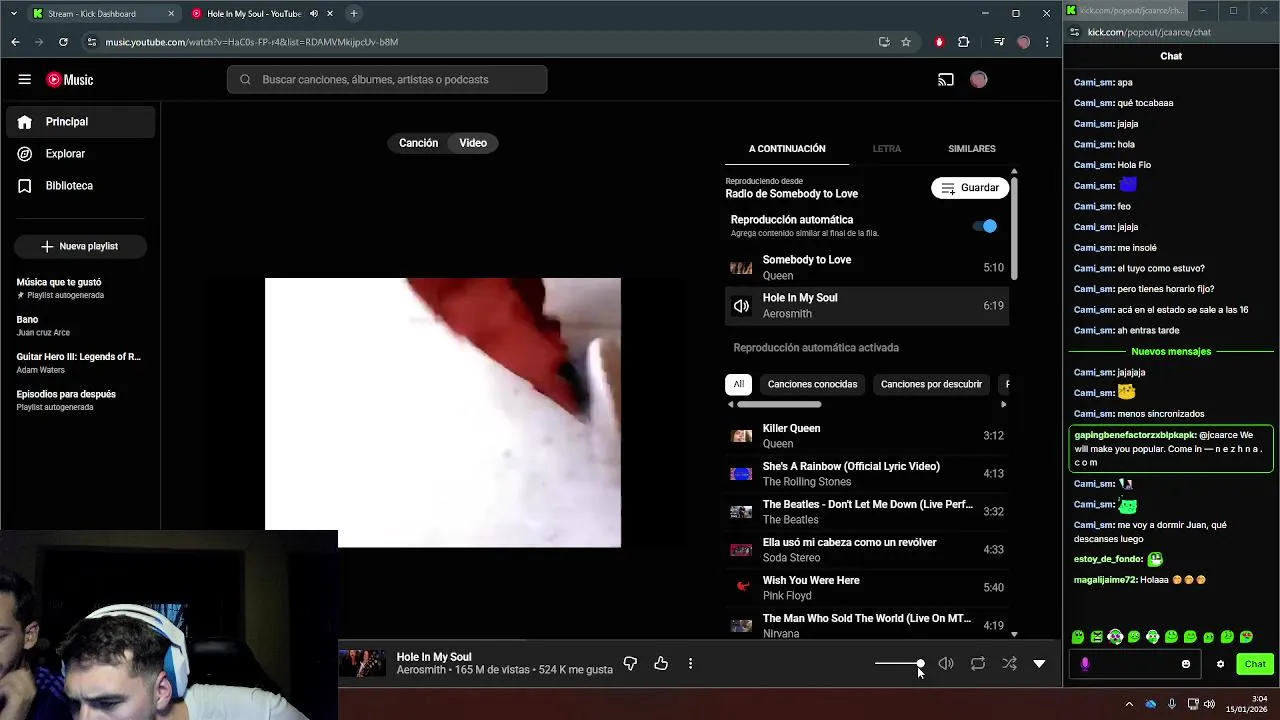Open browser media controls icon

pyautogui.click(x=998, y=42)
